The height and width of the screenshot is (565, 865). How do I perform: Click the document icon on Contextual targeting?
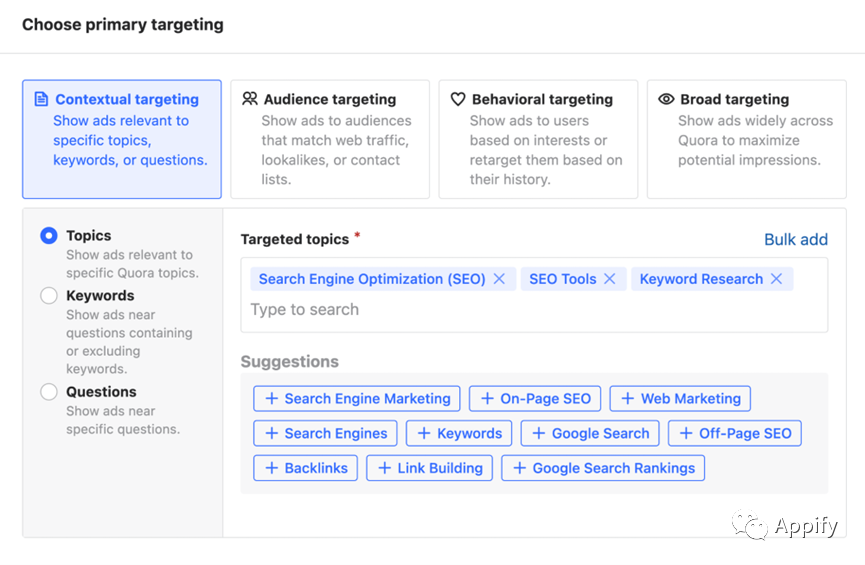pyautogui.click(x=41, y=99)
